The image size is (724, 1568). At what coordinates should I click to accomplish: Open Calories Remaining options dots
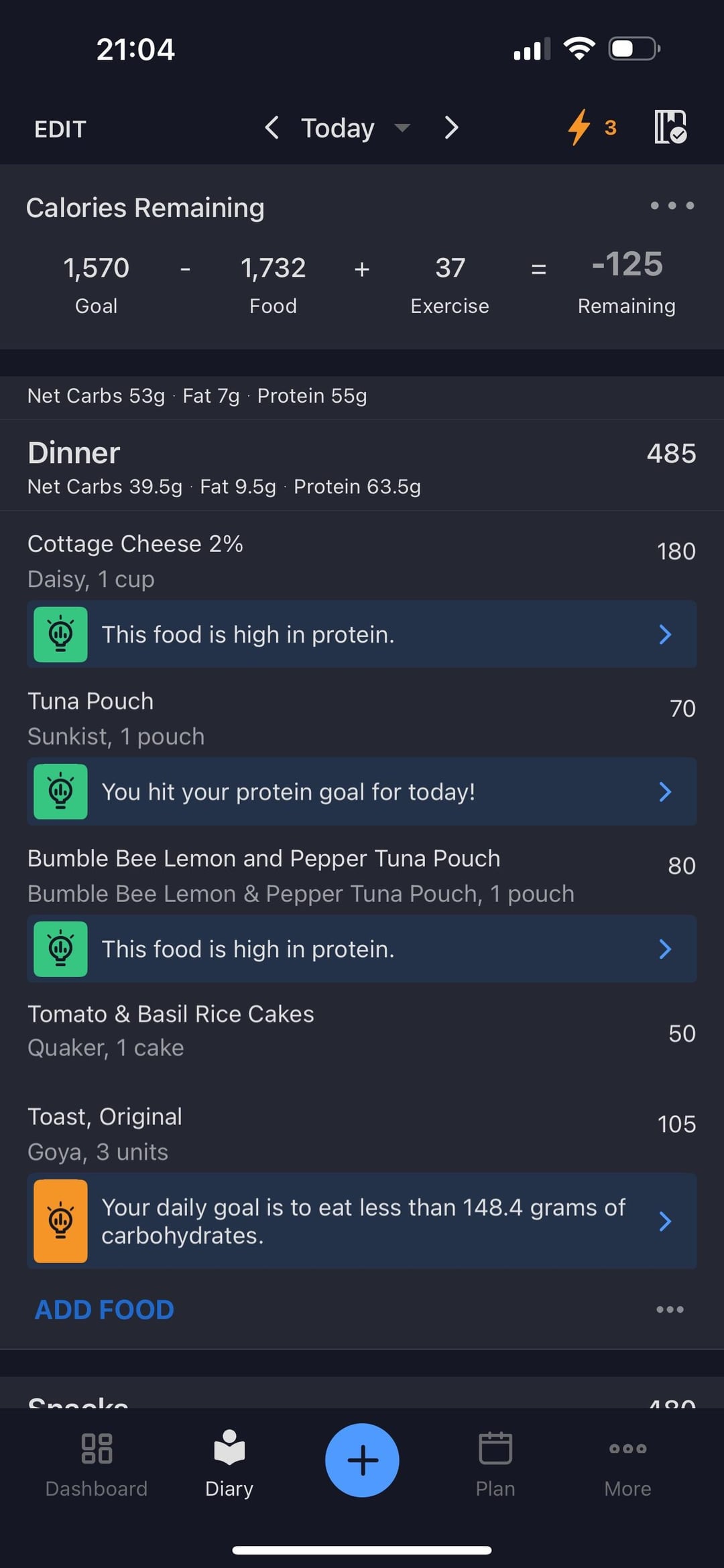pyautogui.click(x=672, y=206)
